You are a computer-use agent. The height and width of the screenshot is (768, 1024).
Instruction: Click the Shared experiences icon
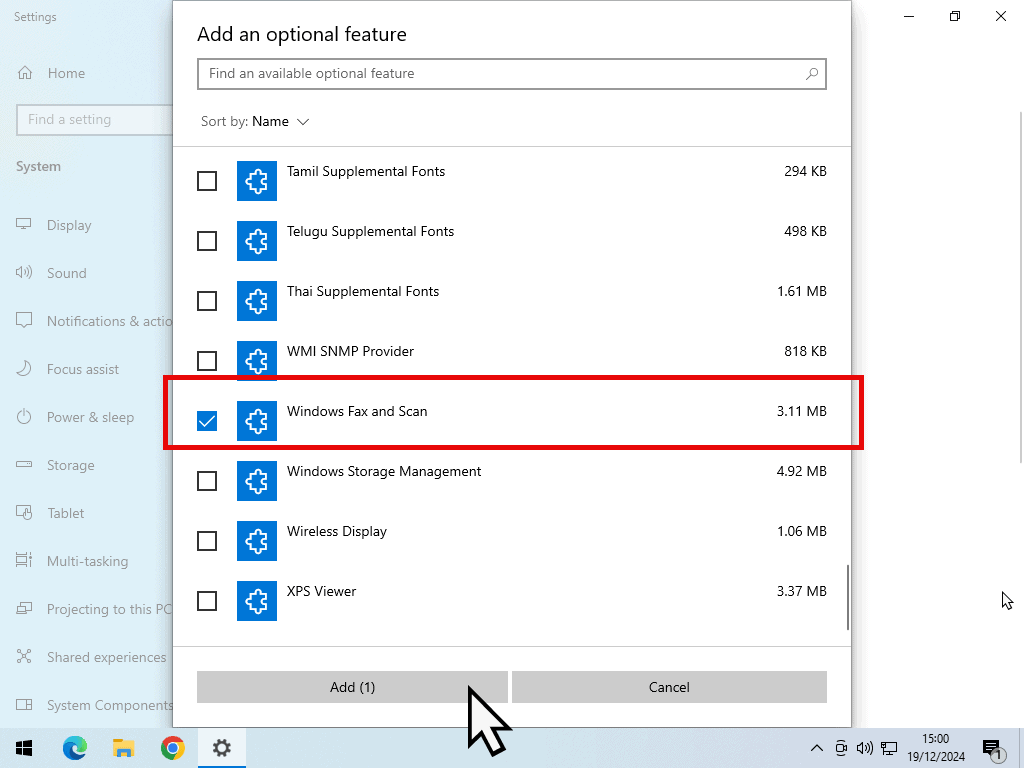pyautogui.click(x=24, y=656)
